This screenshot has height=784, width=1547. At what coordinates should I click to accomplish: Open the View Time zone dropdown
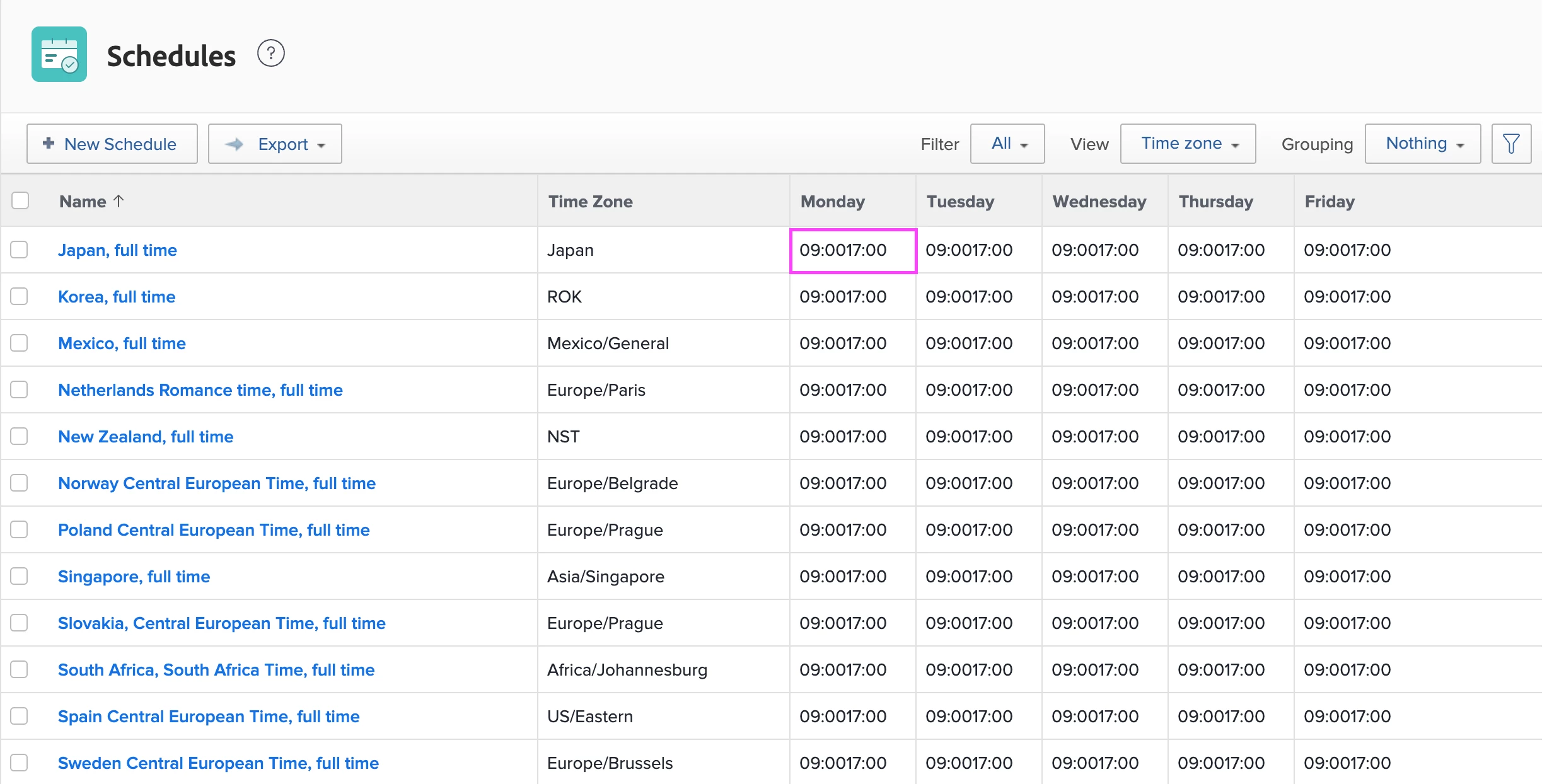tap(1188, 144)
